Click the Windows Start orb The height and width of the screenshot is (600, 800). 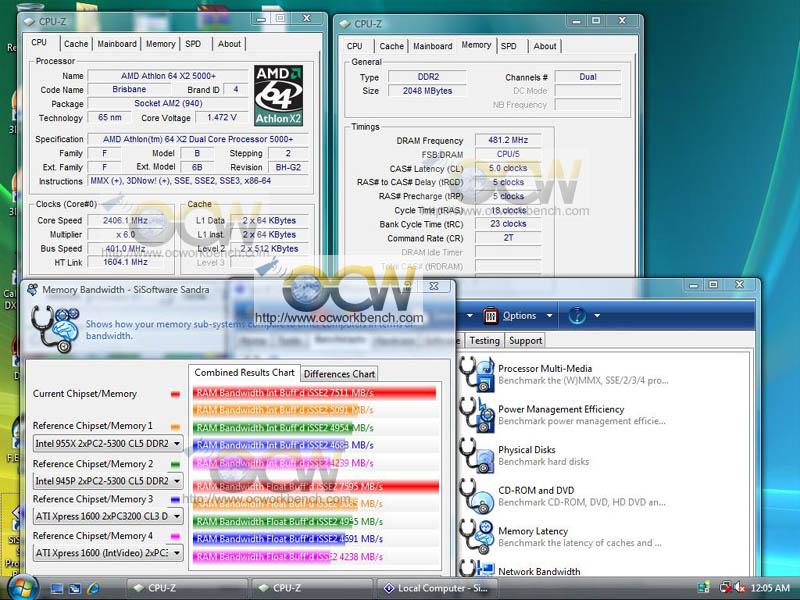coord(22,587)
